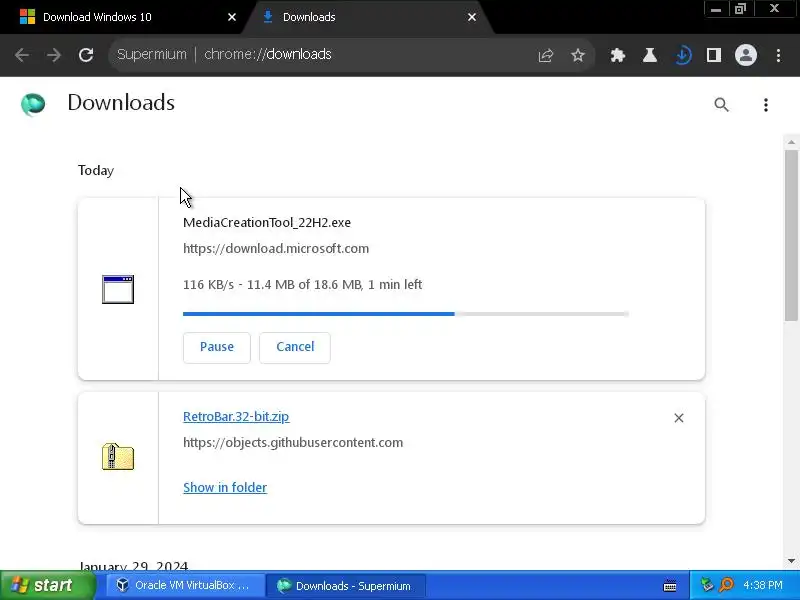The image size is (800, 600).
Task: Minimize the Supermium window
Action: click(716, 9)
